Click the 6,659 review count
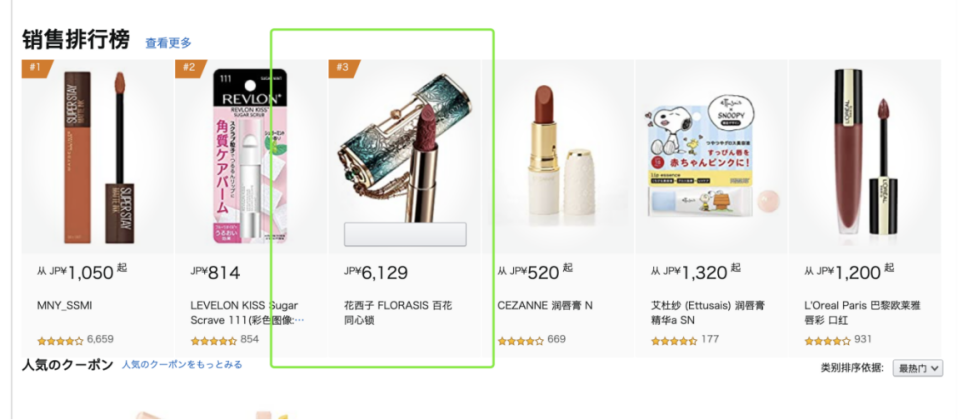958x420 pixels. pos(100,339)
